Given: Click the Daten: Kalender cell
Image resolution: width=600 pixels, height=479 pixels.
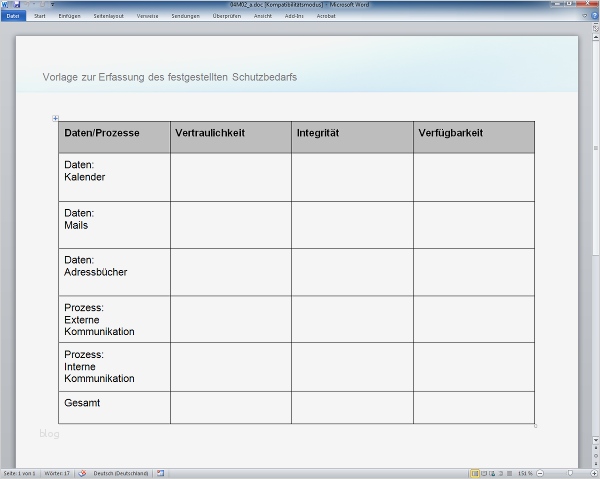Looking at the screenshot, I should (114, 178).
